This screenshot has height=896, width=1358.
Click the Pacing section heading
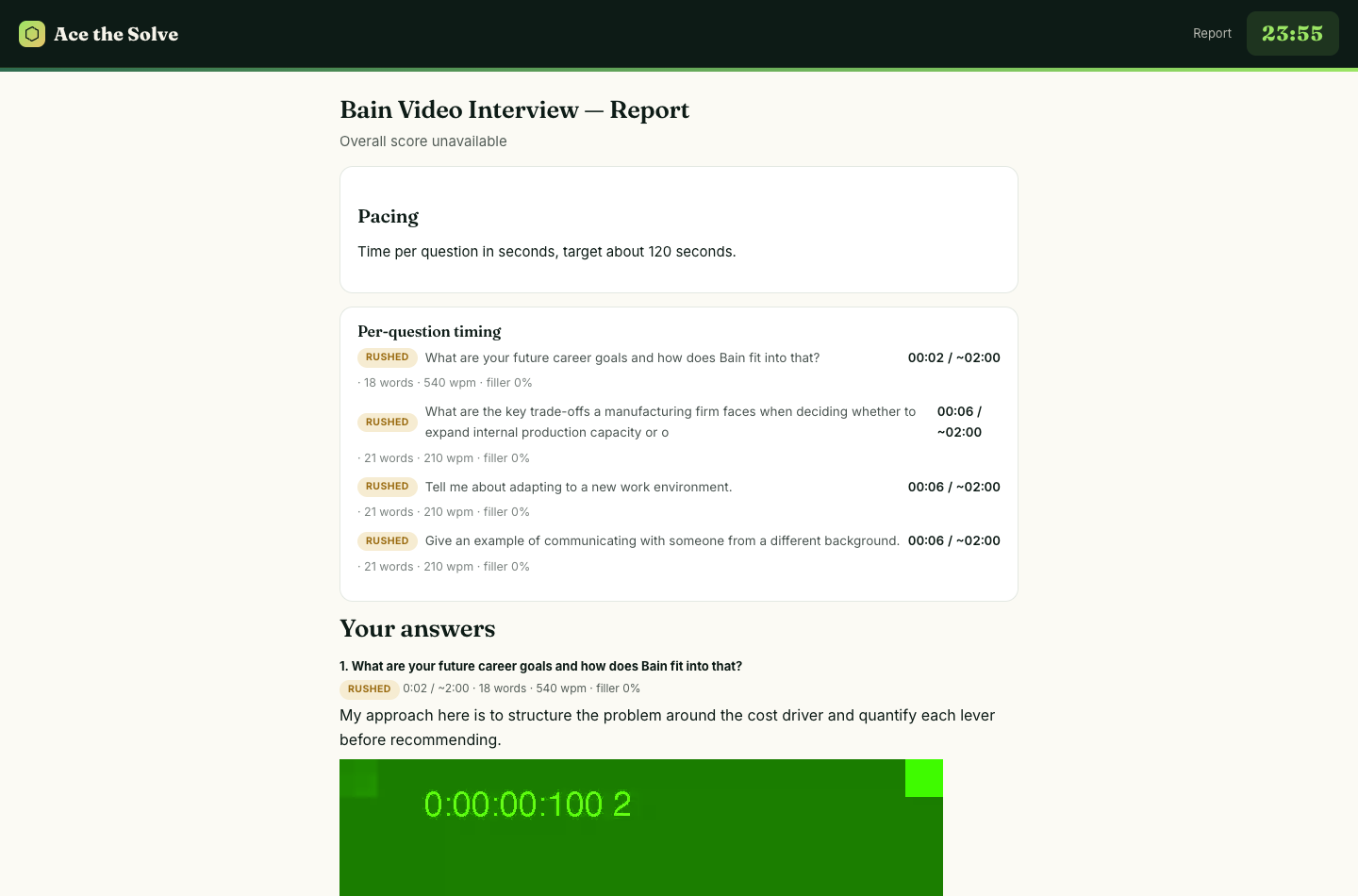(x=388, y=216)
